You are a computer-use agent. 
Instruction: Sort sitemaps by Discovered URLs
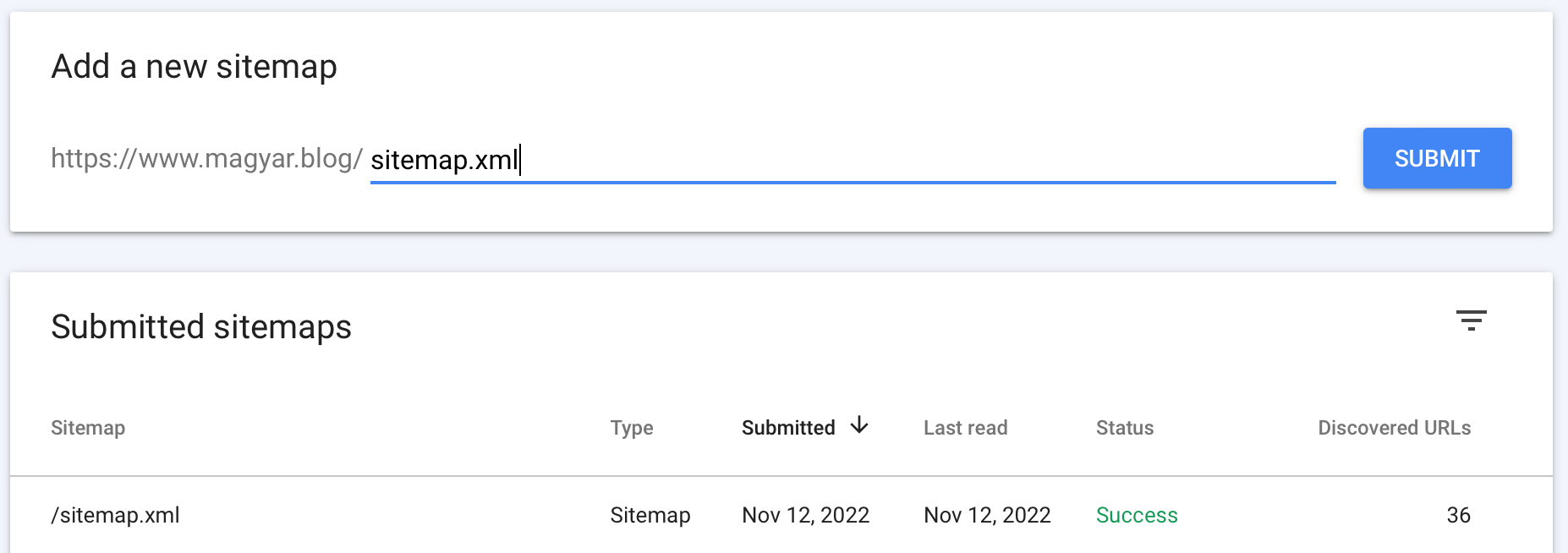coord(1393,427)
